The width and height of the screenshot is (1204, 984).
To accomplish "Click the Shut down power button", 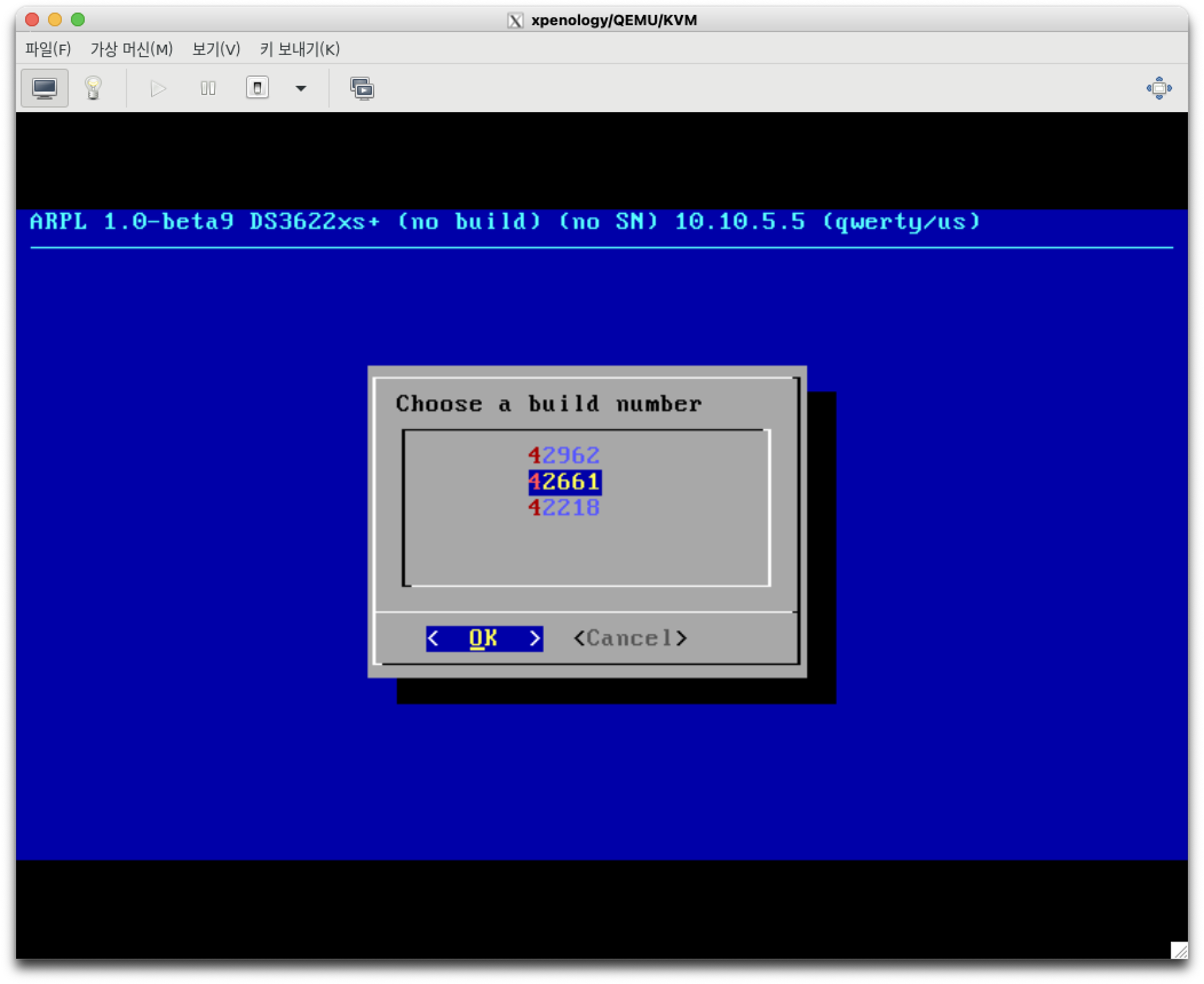I will point(258,88).
